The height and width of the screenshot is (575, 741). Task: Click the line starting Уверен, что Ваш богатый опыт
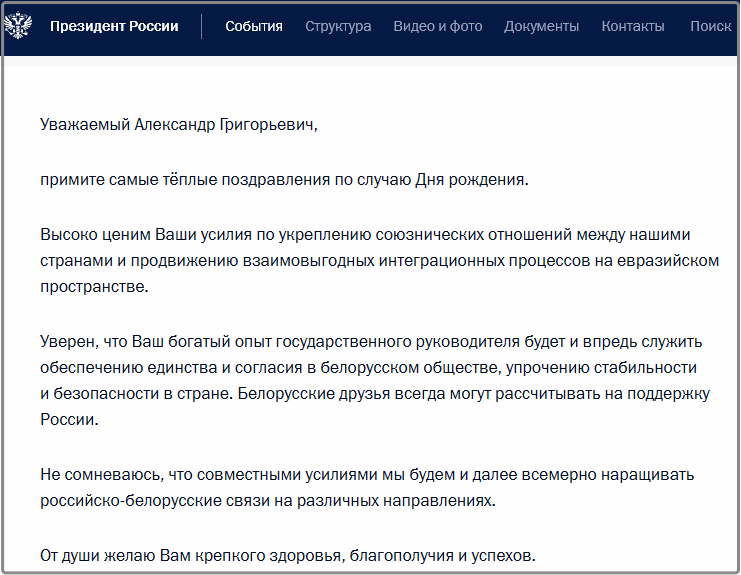(x=371, y=342)
